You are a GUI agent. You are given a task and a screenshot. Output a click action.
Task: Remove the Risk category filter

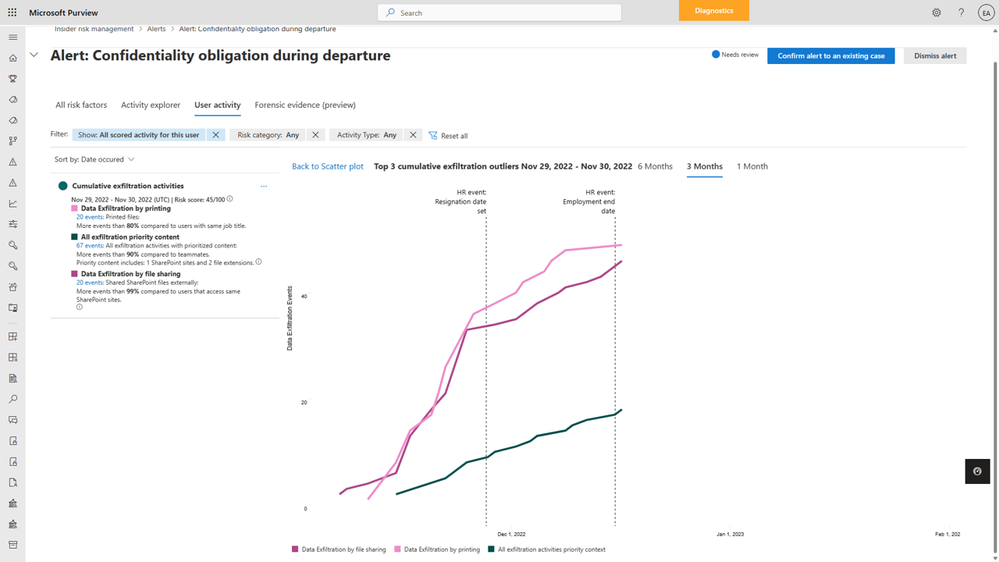click(315, 135)
